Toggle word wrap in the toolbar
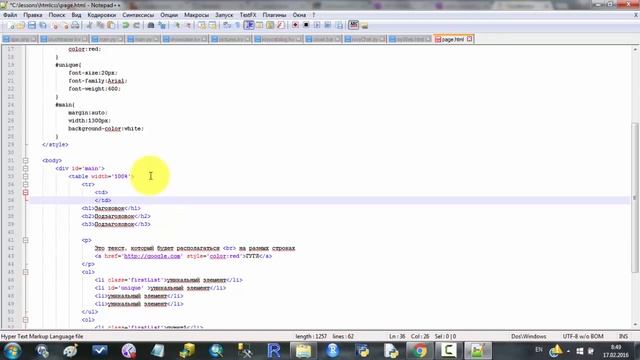This screenshot has height=360, width=640. pyautogui.click(x=227, y=25)
